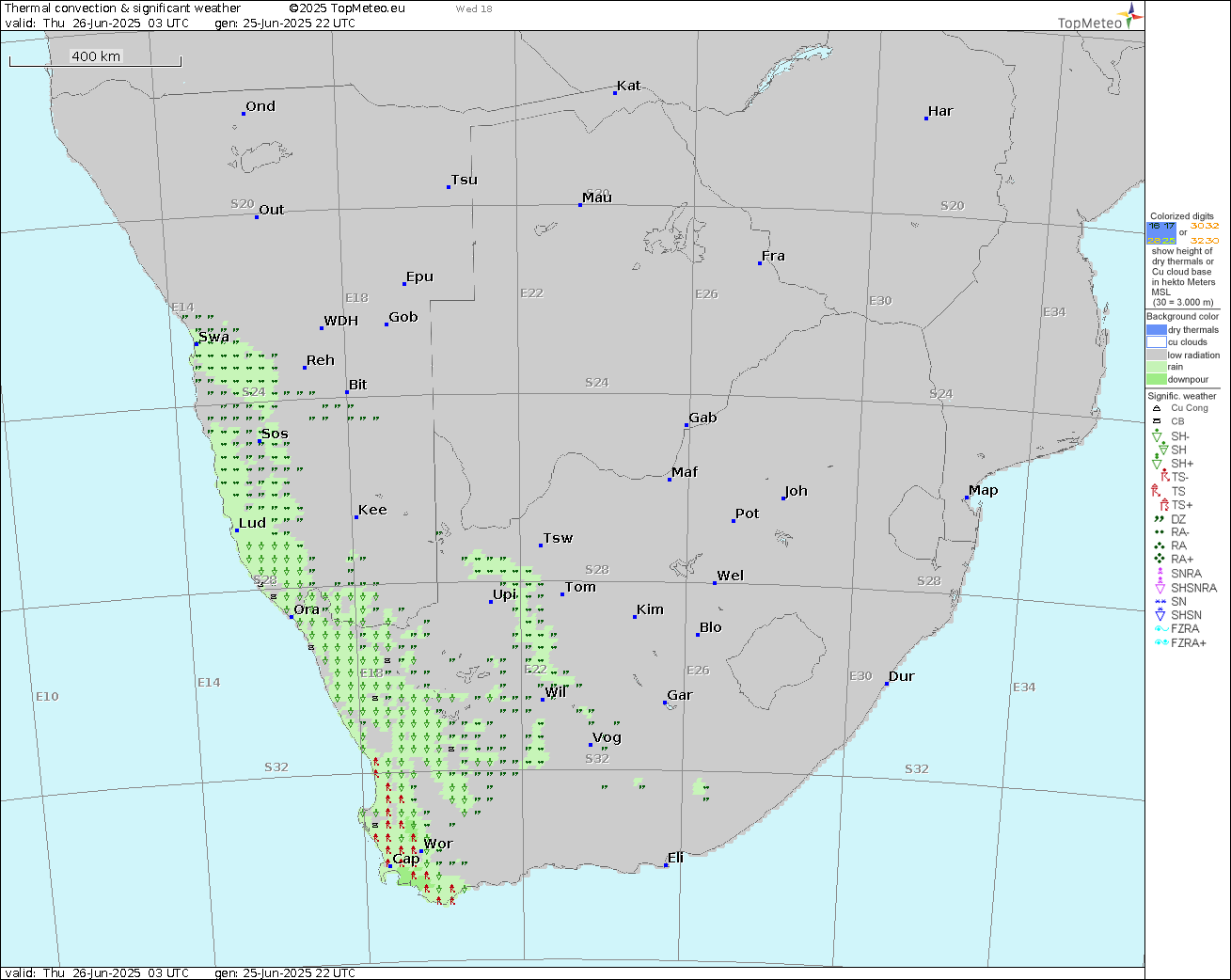Click the TS thunderstorm symbol in legend

1157,491
